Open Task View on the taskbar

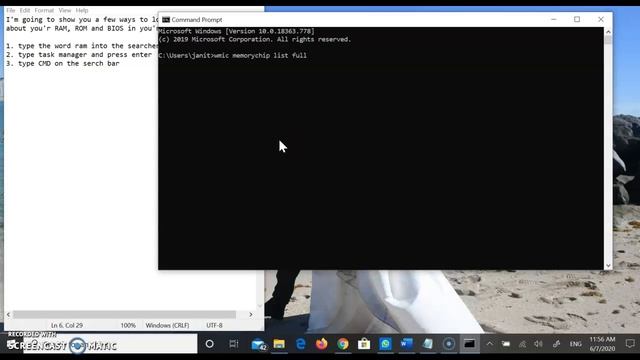pos(233,344)
